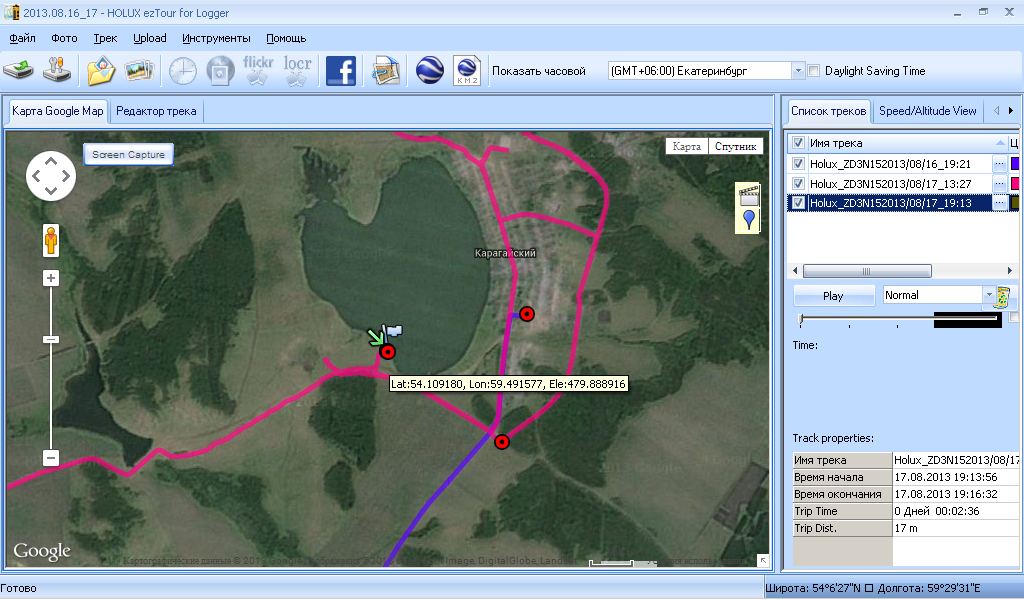The image size is (1024, 600).
Task: Open options for track 08/17_19:13
Action: [x=999, y=203]
